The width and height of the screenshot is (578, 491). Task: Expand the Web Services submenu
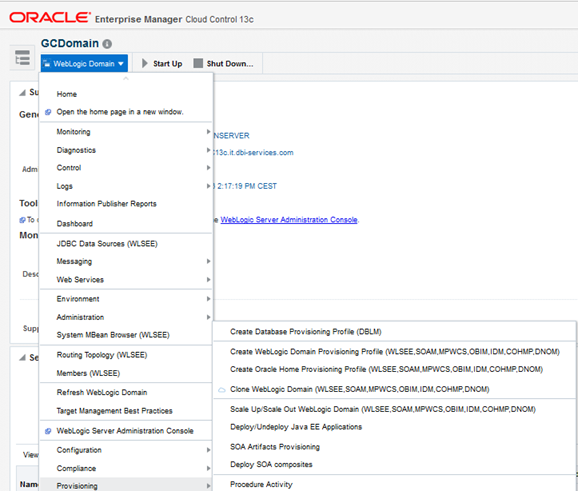click(126, 279)
